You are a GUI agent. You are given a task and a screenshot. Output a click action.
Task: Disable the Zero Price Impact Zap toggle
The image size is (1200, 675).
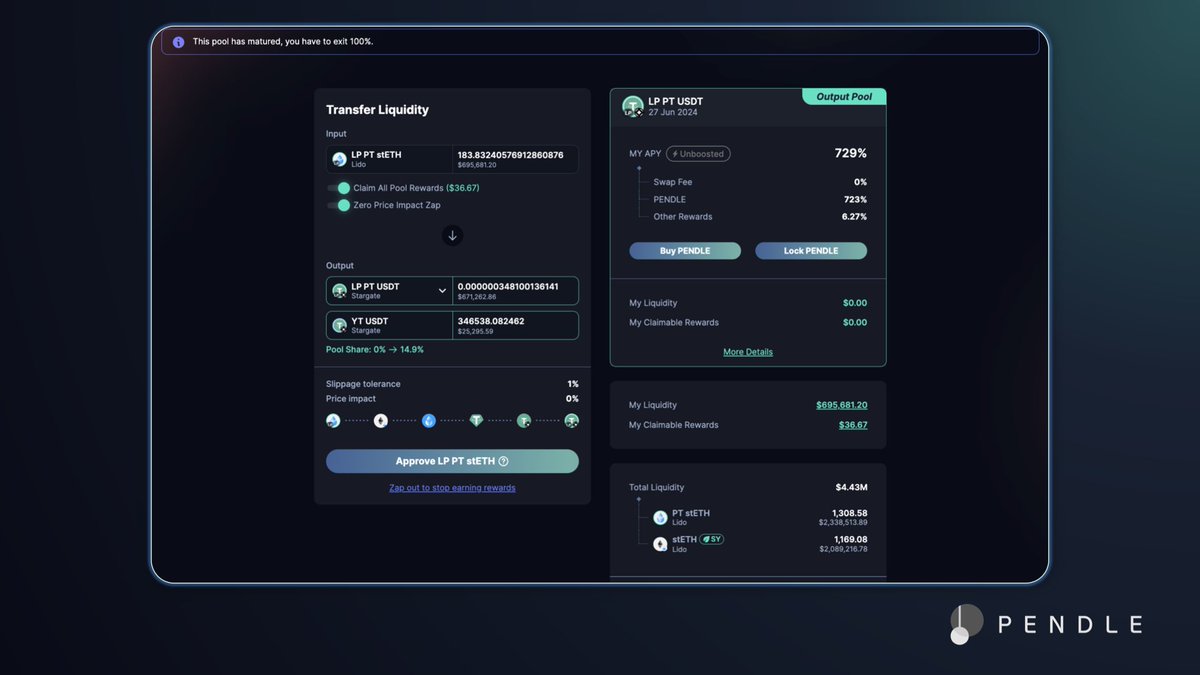[x=339, y=205]
